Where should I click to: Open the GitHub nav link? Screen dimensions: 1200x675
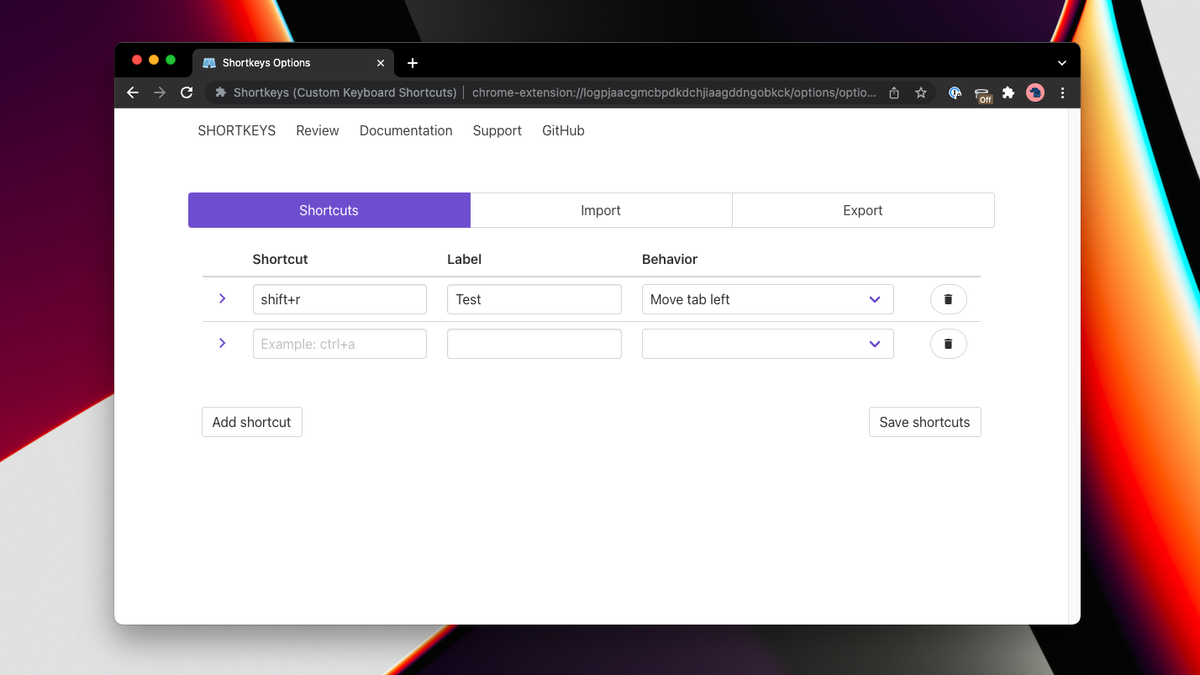(563, 130)
